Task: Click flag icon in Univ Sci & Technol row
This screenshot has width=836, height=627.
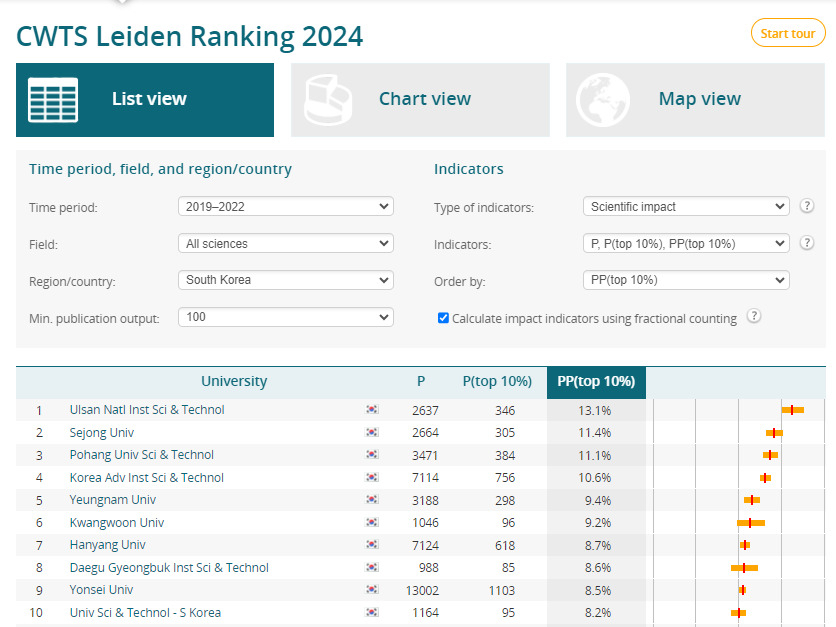Action: pyautogui.click(x=372, y=613)
